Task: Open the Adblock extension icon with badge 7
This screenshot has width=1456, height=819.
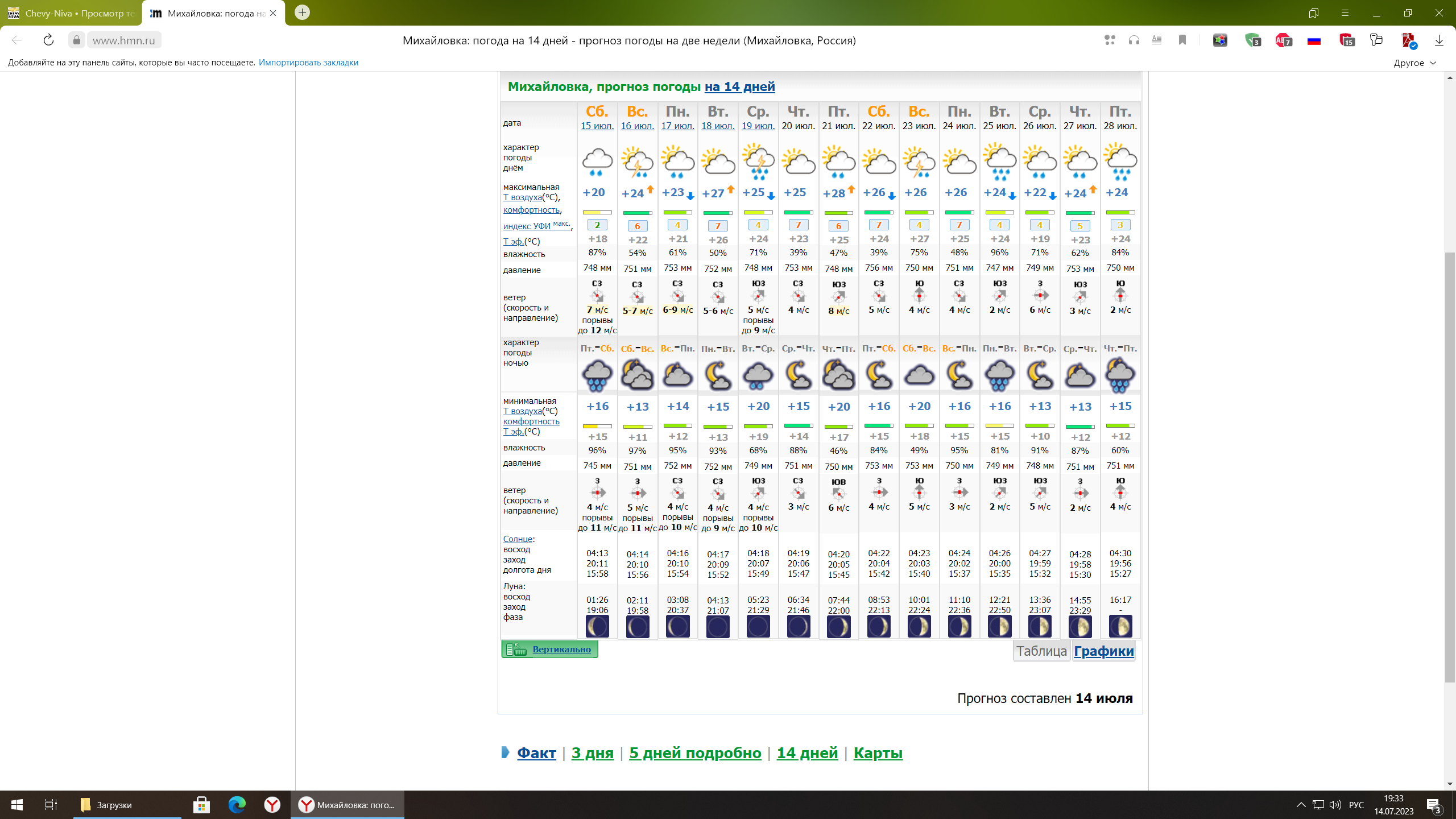Action: 1283,40
